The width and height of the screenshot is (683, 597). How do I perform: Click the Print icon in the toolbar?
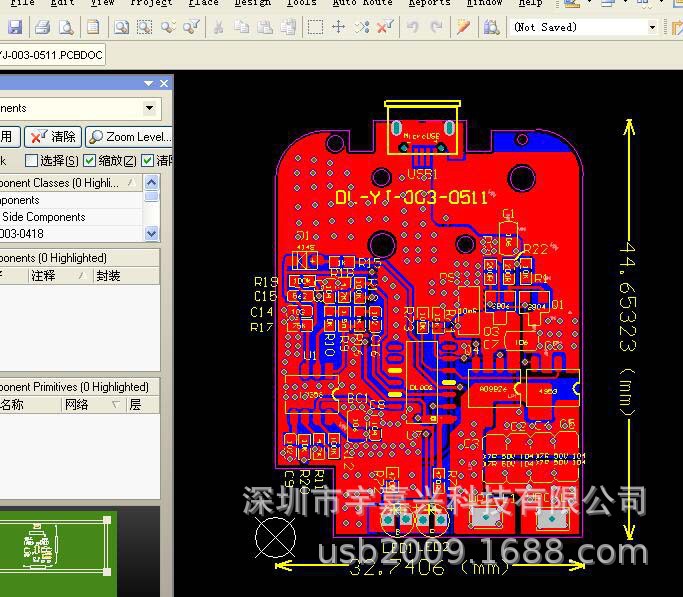pos(42,27)
